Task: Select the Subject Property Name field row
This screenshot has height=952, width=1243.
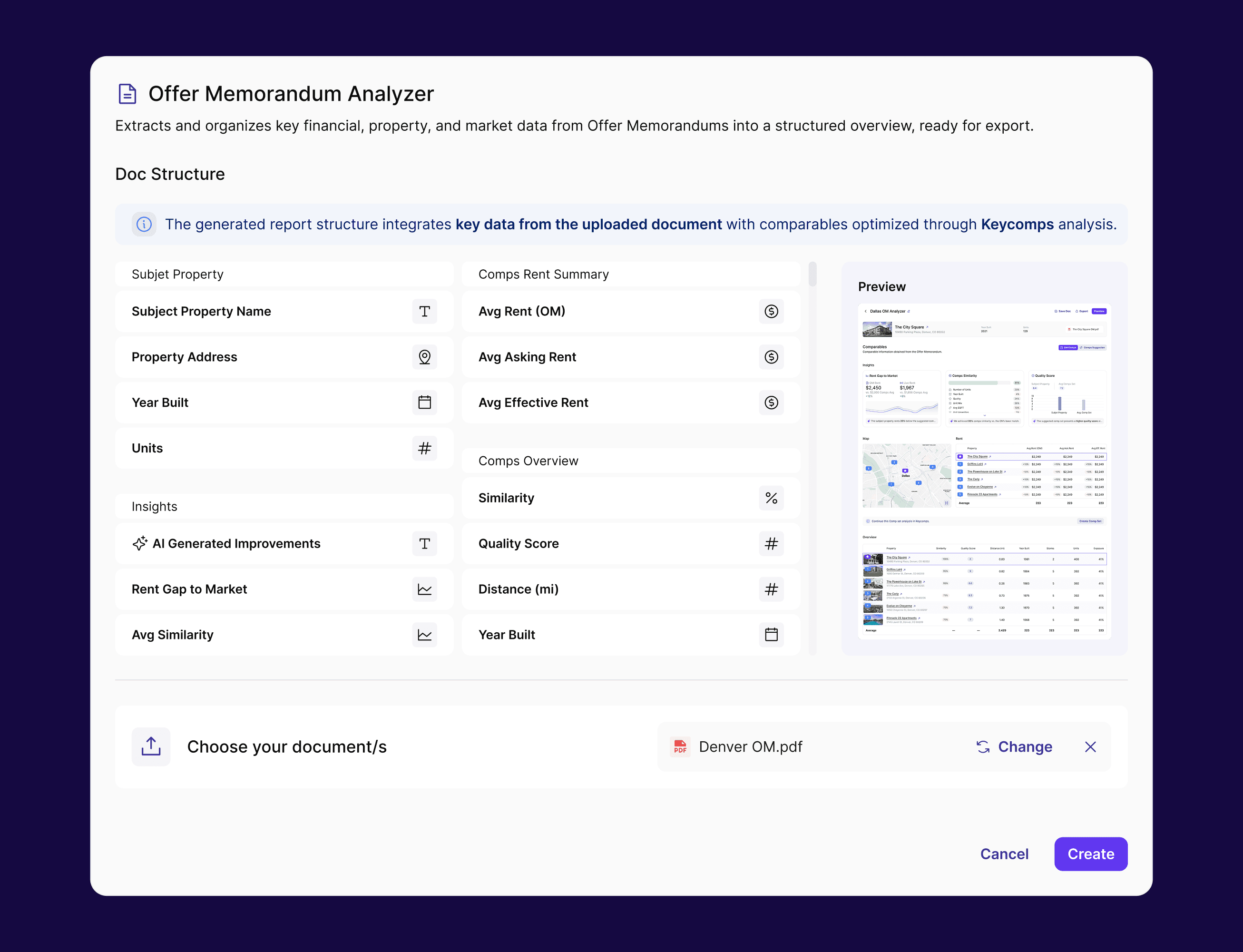Action: tap(284, 311)
